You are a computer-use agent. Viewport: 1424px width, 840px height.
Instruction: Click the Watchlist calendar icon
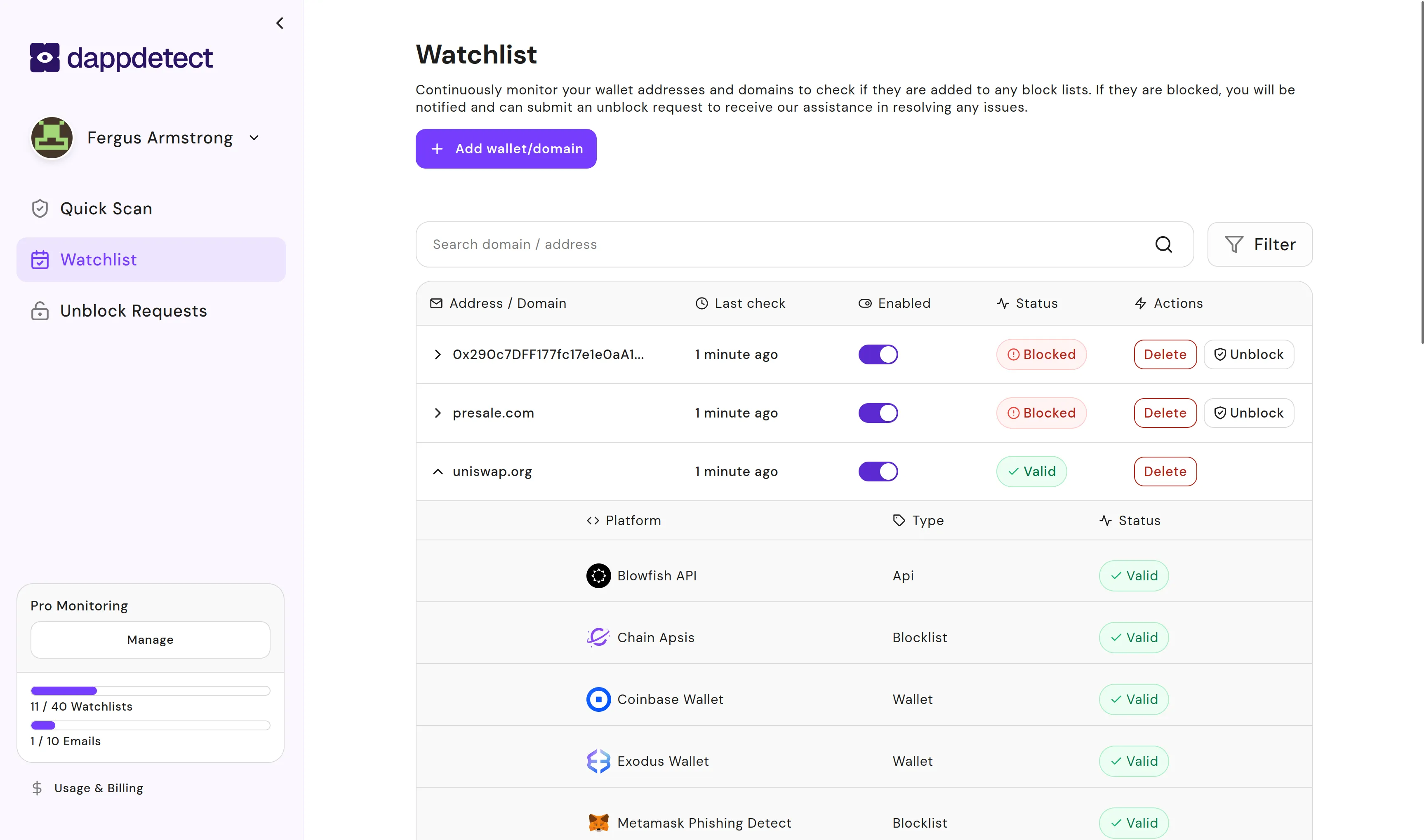click(39, 259)
